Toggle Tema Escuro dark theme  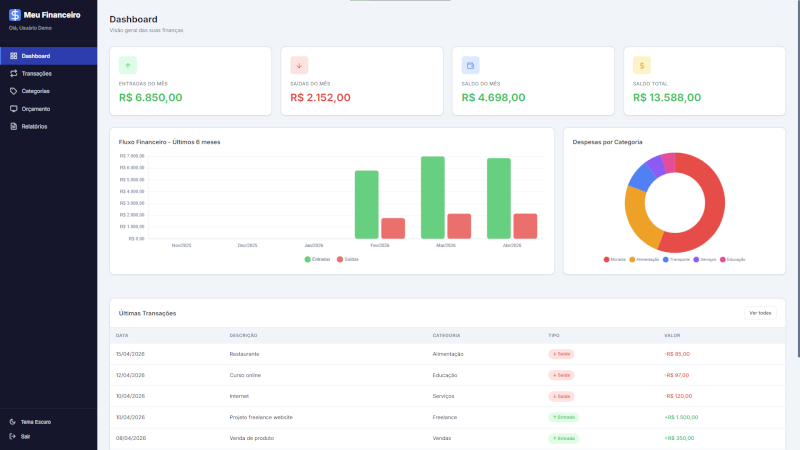click(30, 422)
